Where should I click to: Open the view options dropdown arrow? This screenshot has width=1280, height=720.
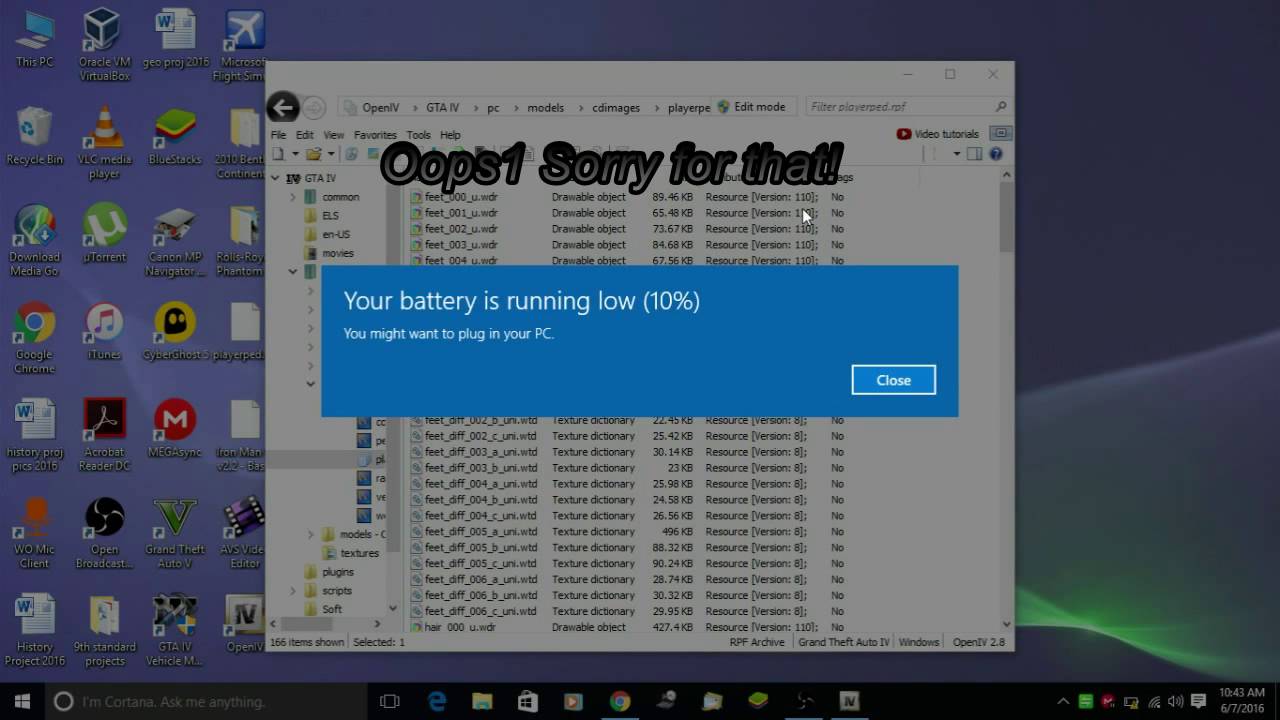click(x=956, y=154)
